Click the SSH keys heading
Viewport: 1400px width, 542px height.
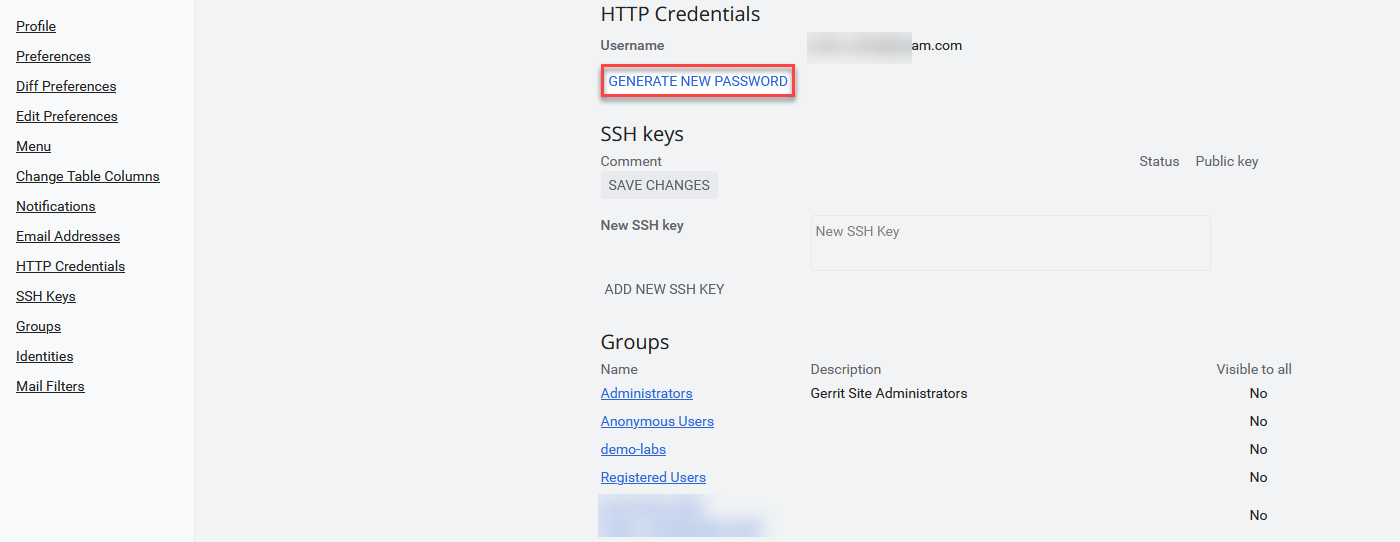tap(642, 134)
